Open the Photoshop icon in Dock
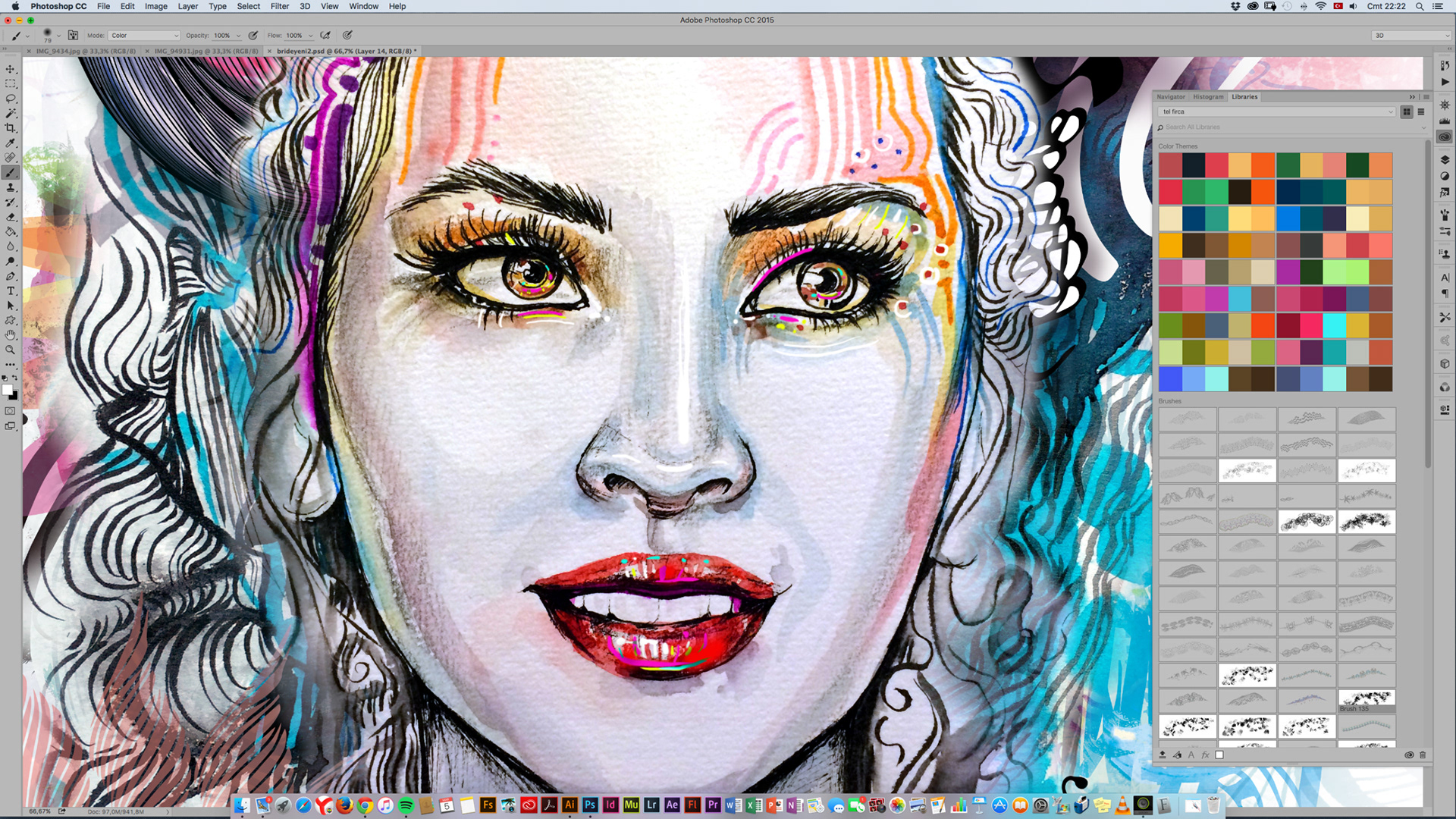This screenshot has width=1456, height=819. (x=590, y=805)
